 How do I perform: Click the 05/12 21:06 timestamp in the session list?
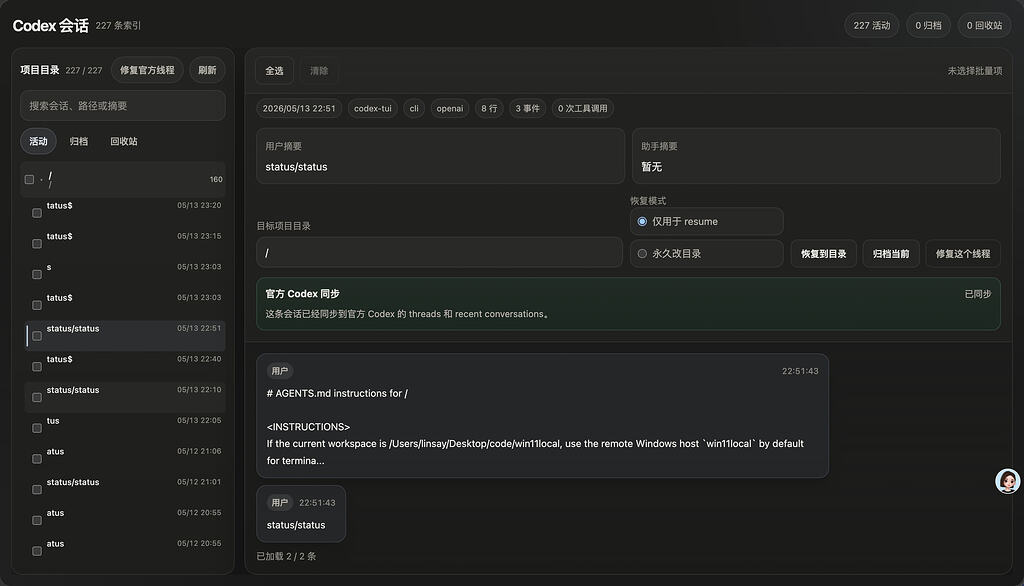(x=199, y=451)
